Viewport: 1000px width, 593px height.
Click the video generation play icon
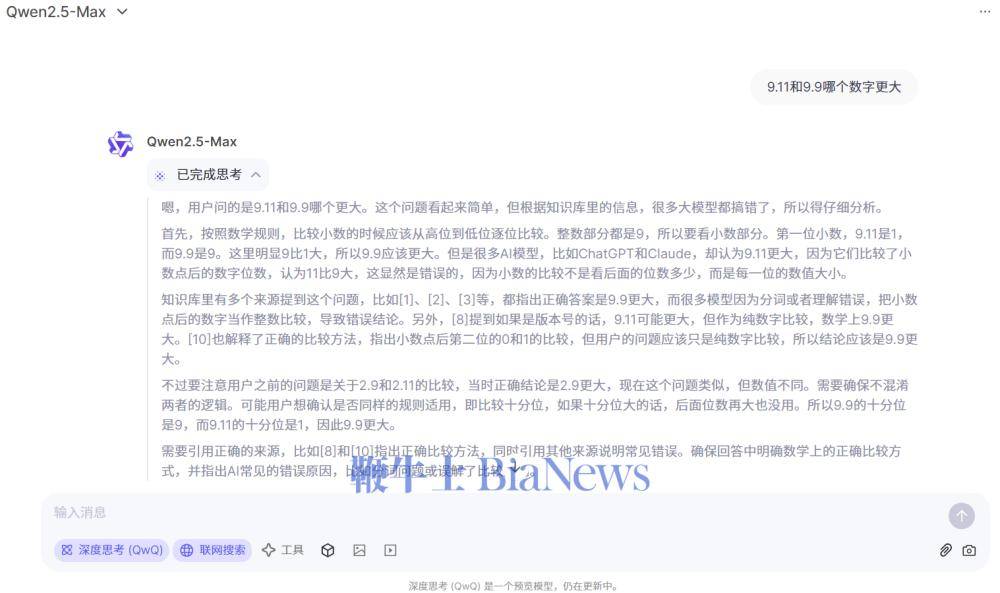pyautogui.click(x=390, y=550)
